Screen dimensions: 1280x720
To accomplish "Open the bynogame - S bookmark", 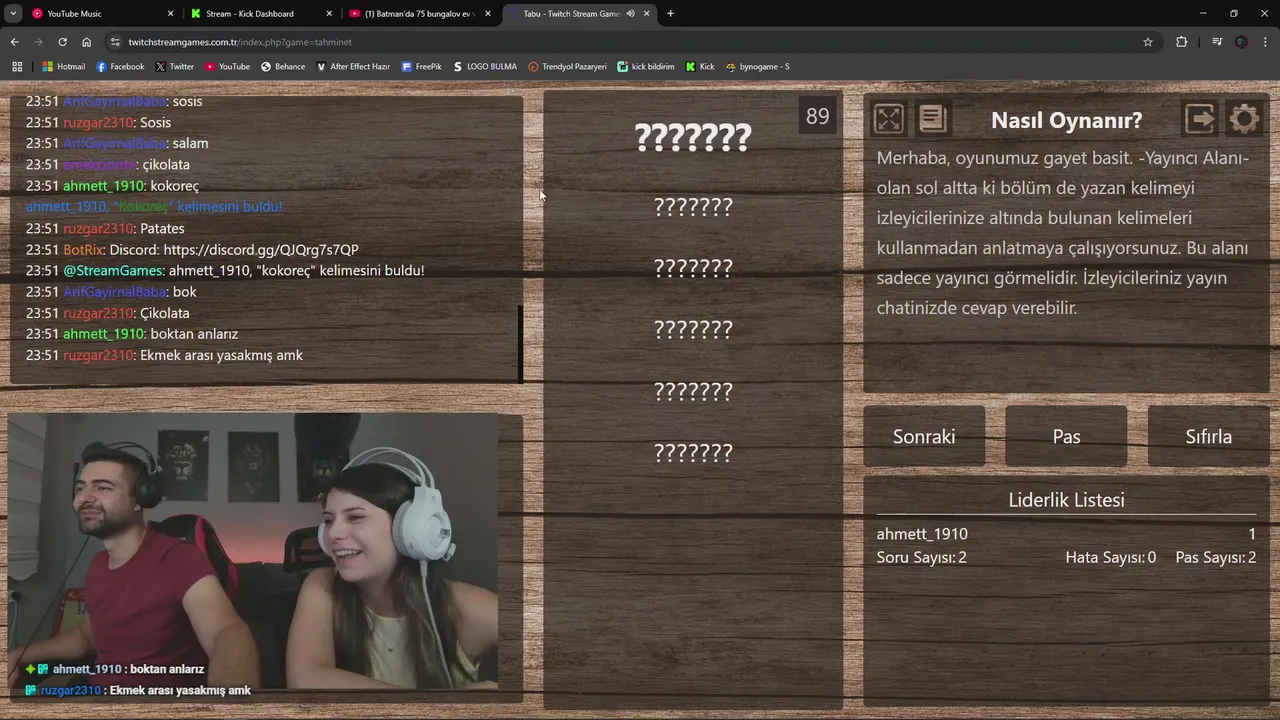I will (758, 67).
